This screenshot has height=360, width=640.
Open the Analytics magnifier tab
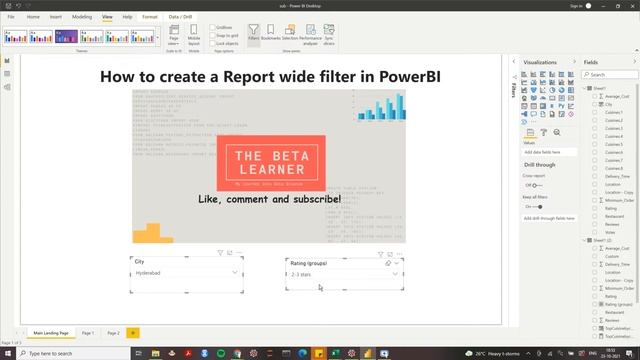point(557,133)
